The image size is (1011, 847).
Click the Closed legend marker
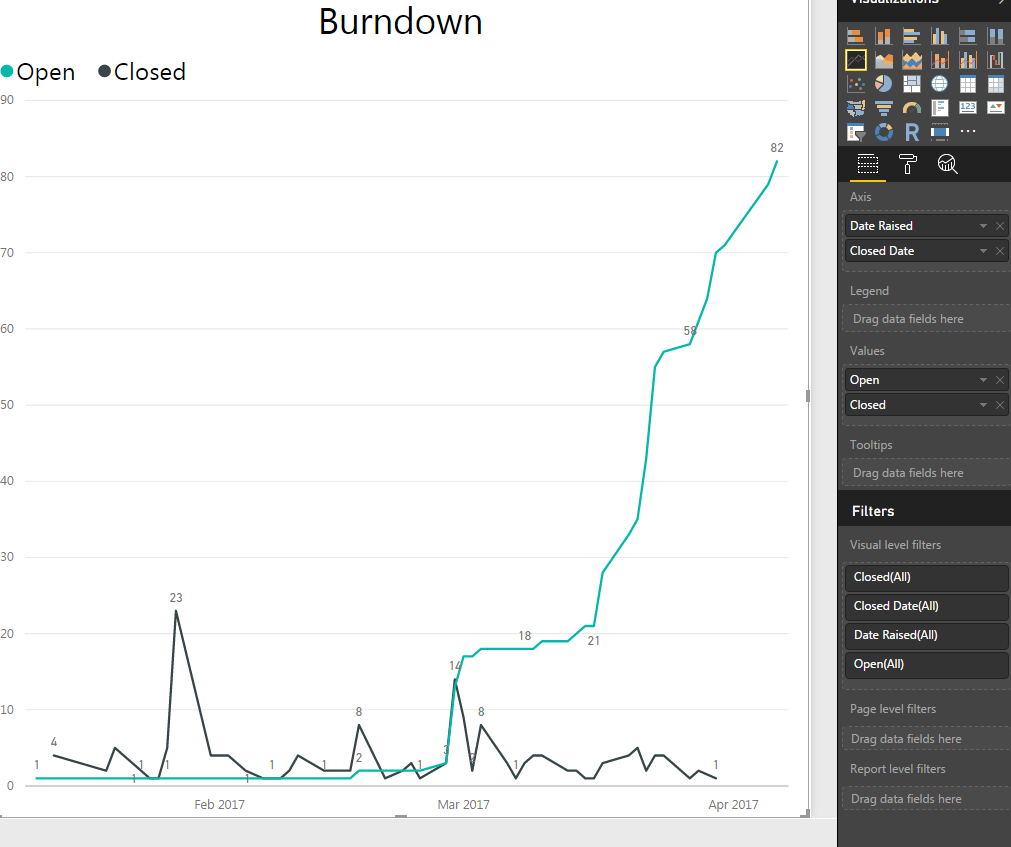coord(104,71)
